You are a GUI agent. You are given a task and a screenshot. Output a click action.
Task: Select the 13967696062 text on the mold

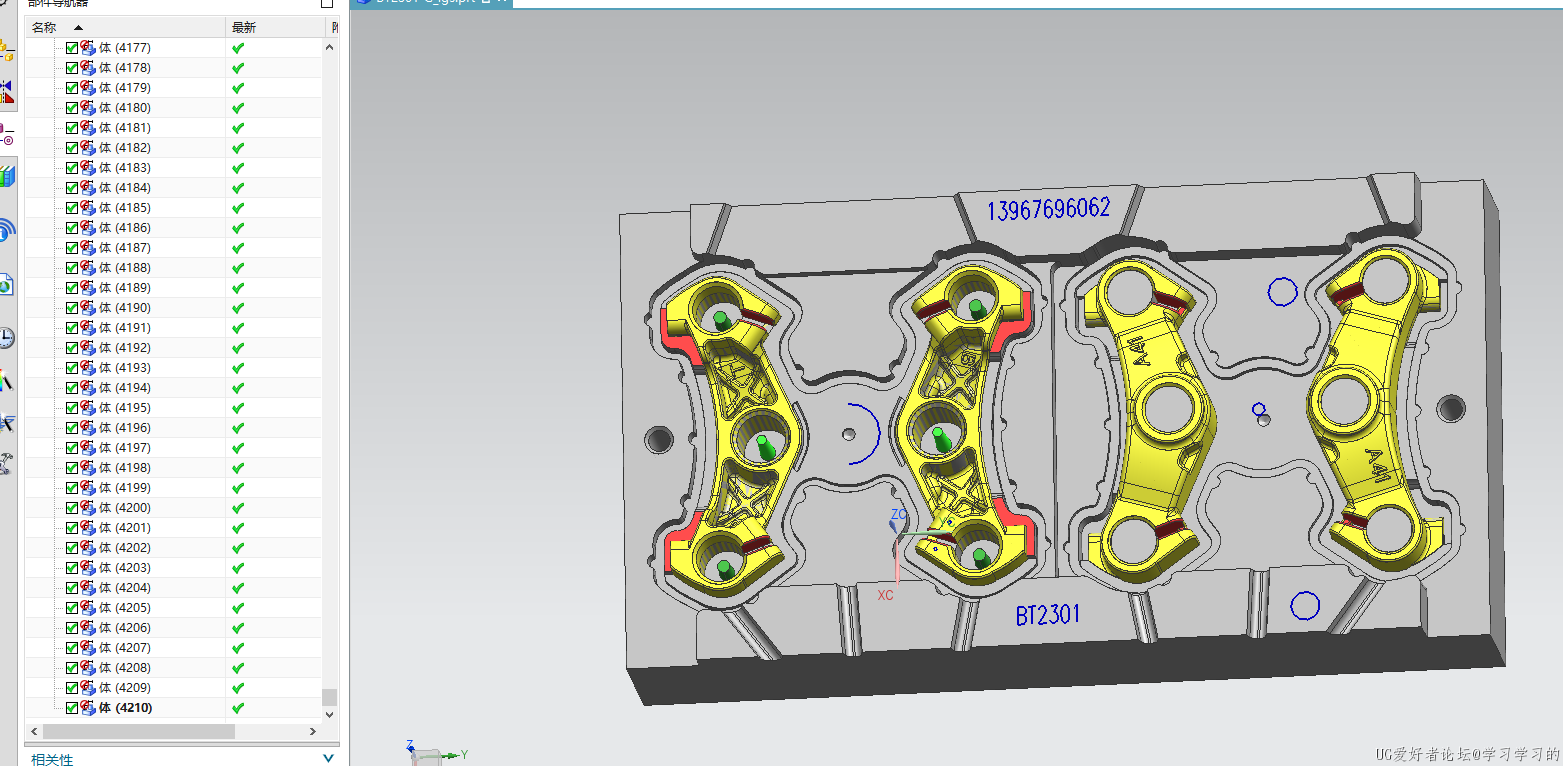point(1049,209)
